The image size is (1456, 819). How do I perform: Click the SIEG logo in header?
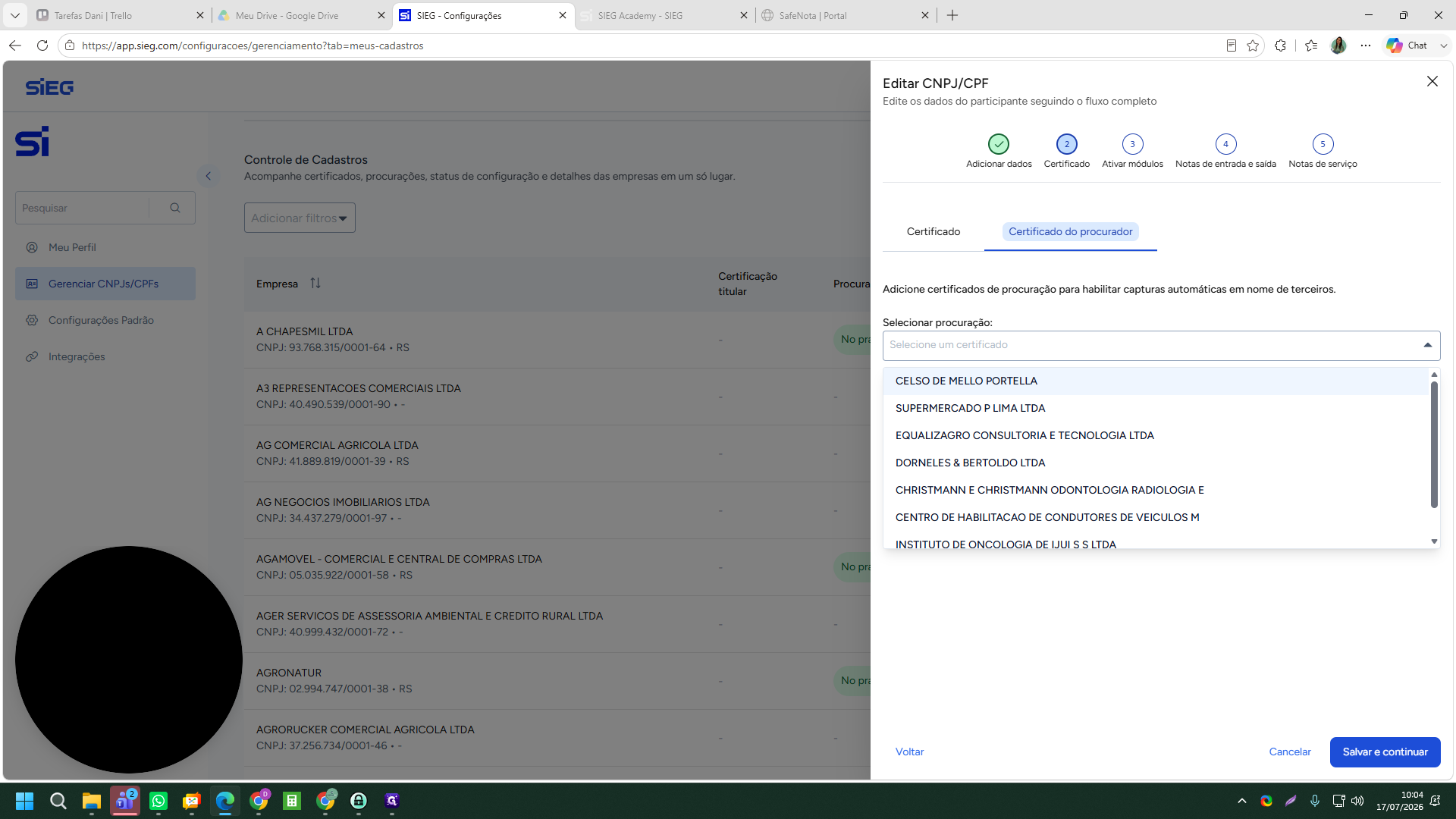49,87
